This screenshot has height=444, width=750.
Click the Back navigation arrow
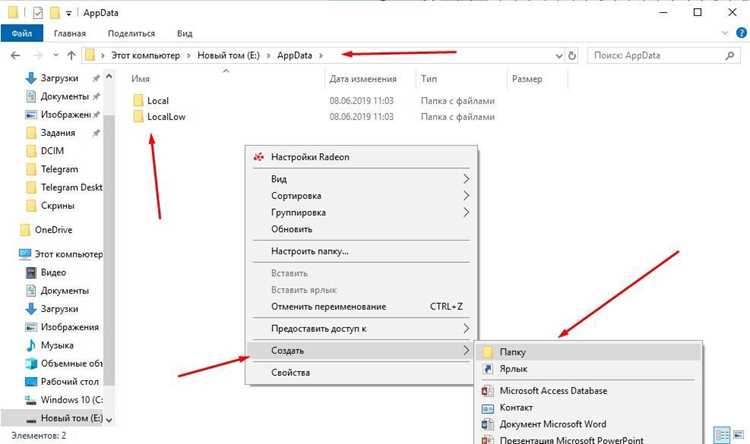(15, 56)
